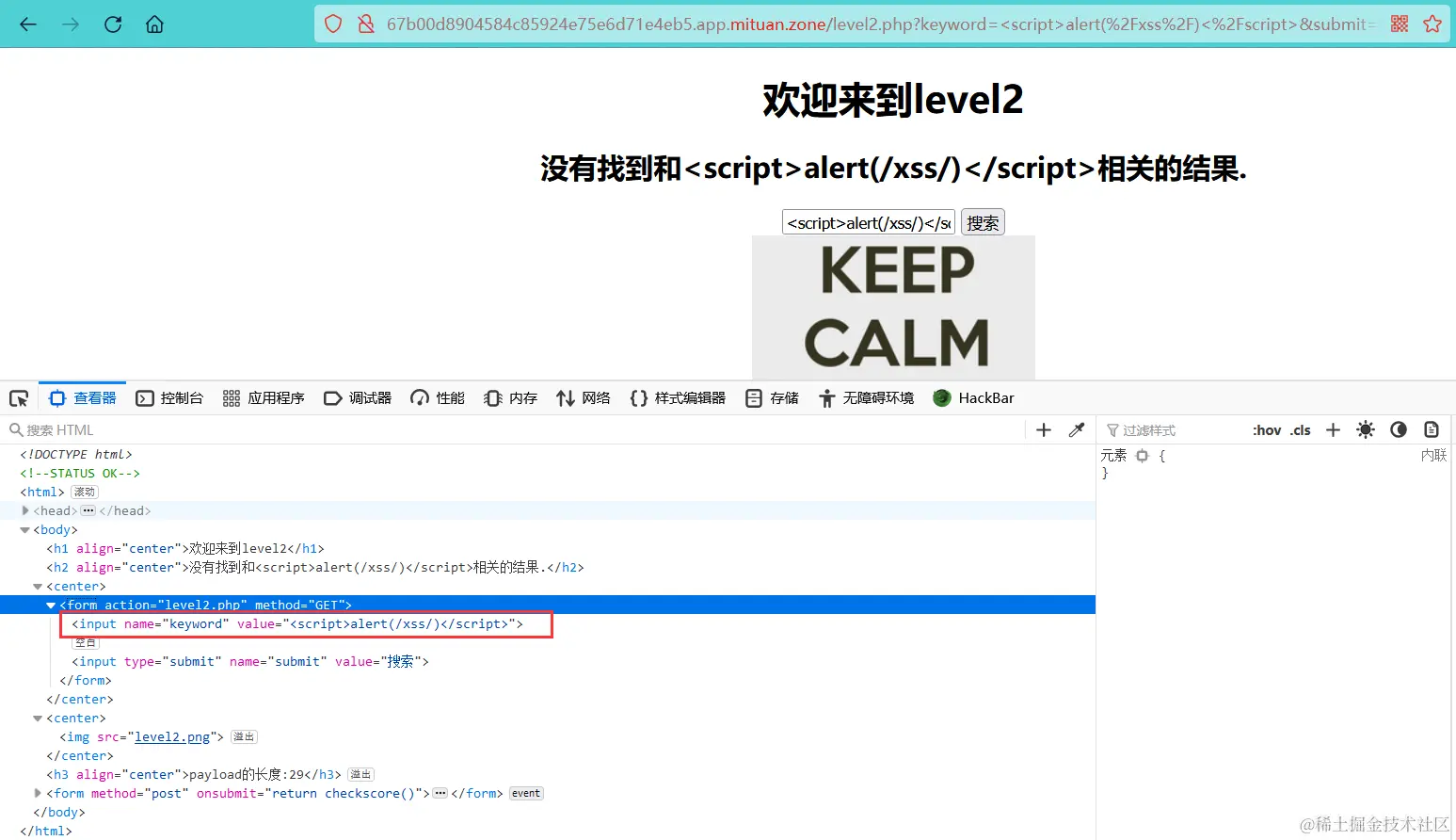Viewport: 1456px width, 840px height.
Task: Reload the current page
Action: pos(112,24)
